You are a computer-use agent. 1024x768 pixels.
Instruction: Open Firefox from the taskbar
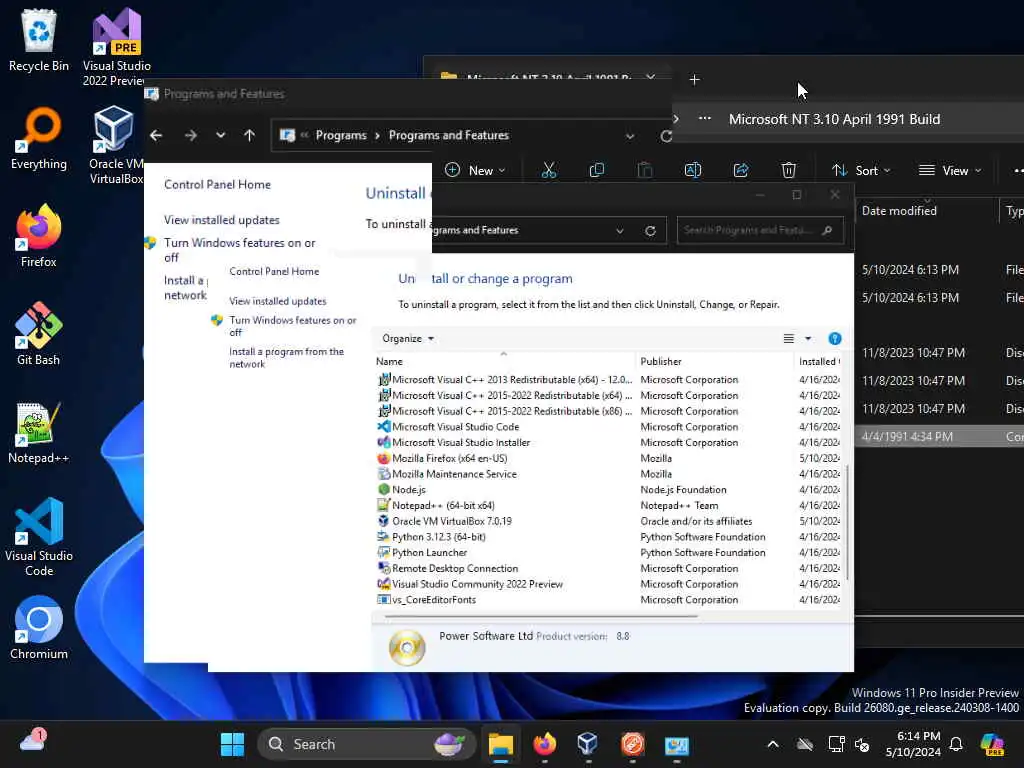point(544,744)
